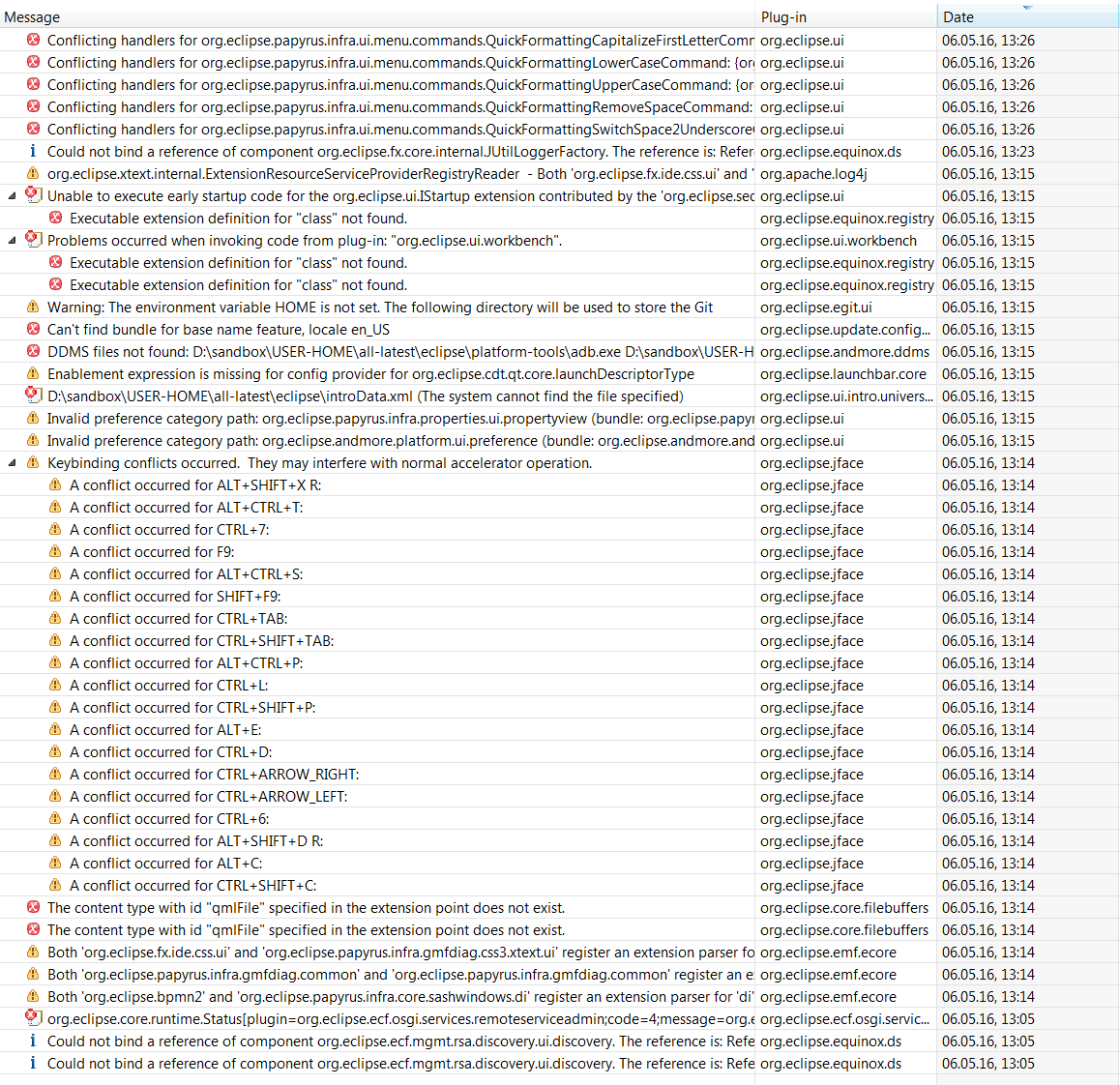This screenshot has height=1085, width=1120.
Task: Select the 'org.eclipse.ecf.osgi.servic...' plug-in cell
Action: 845,1019
